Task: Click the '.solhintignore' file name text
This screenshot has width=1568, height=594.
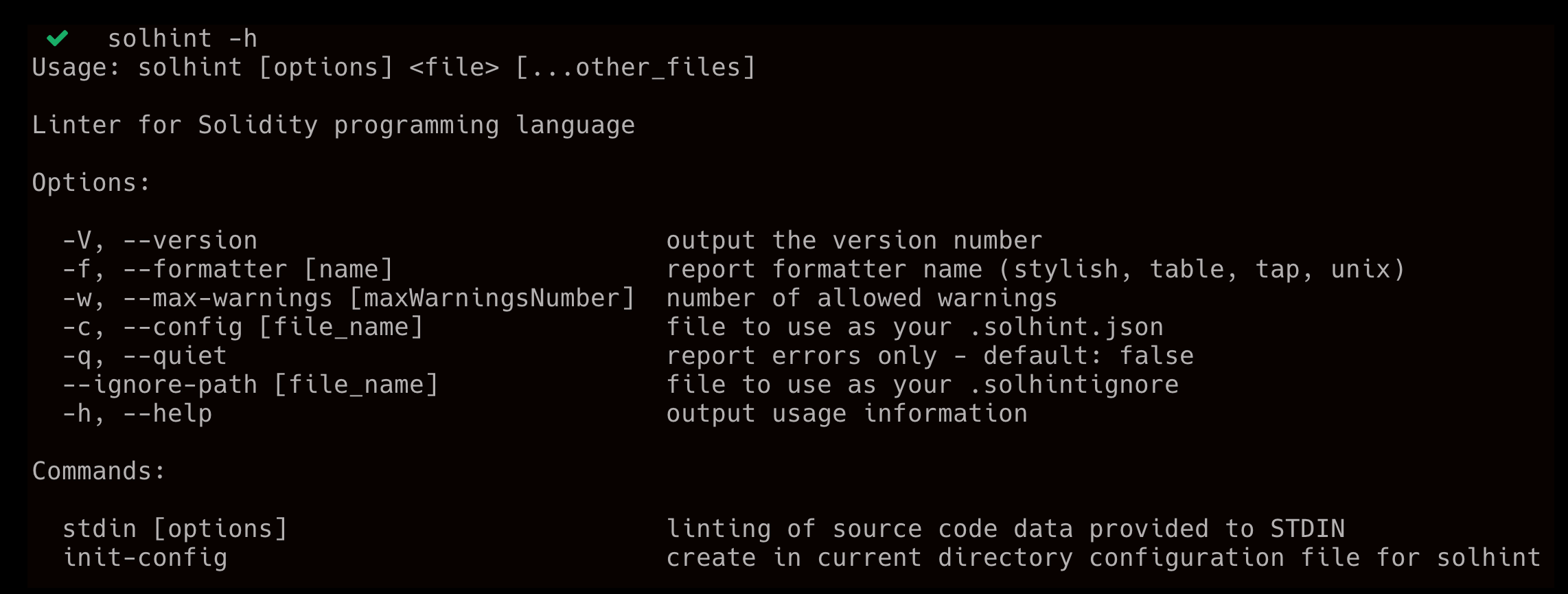Action: point(1074,385)
